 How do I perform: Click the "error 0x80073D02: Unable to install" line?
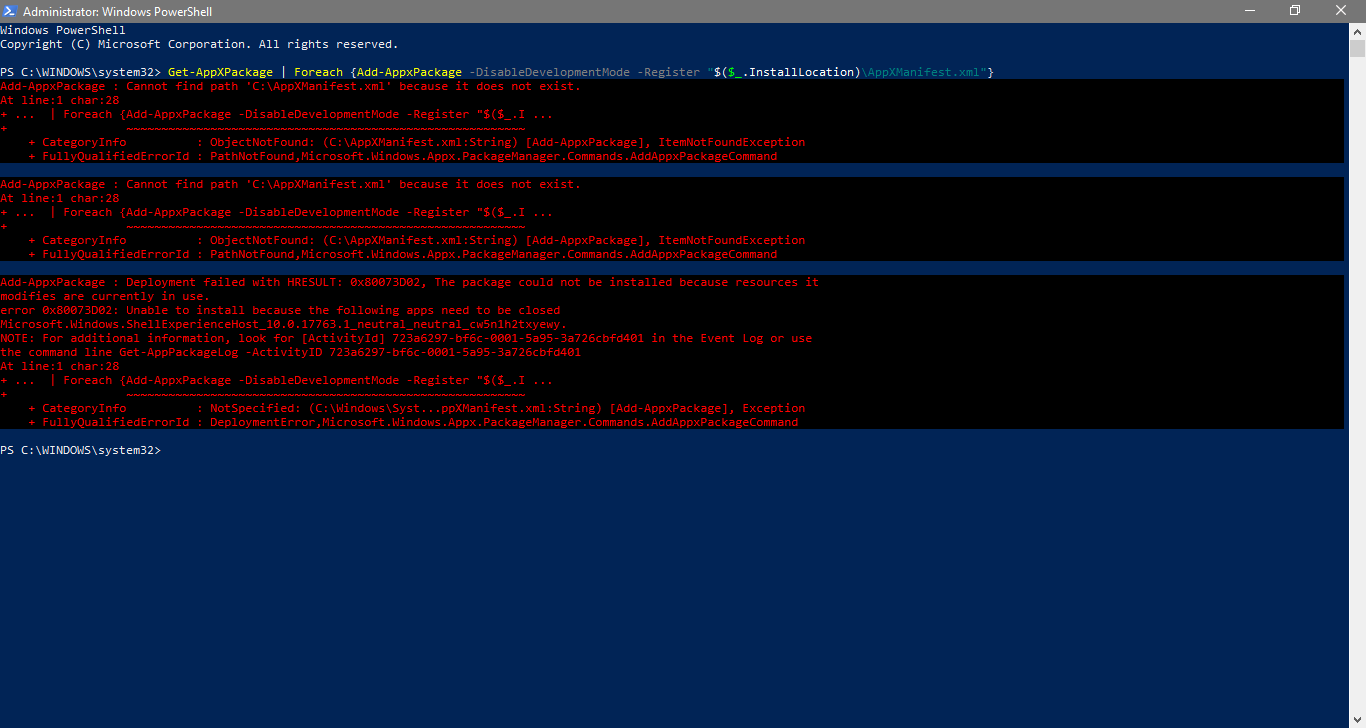pyautogui.click(x=280, y=310)
